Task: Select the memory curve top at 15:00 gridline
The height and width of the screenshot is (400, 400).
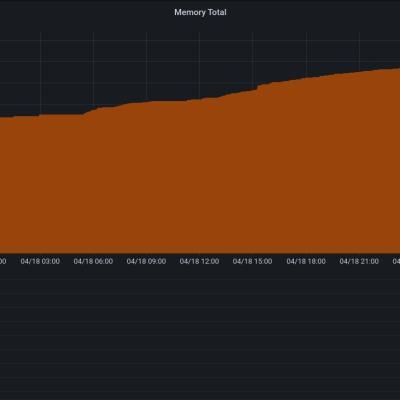Action: [253, 89]
